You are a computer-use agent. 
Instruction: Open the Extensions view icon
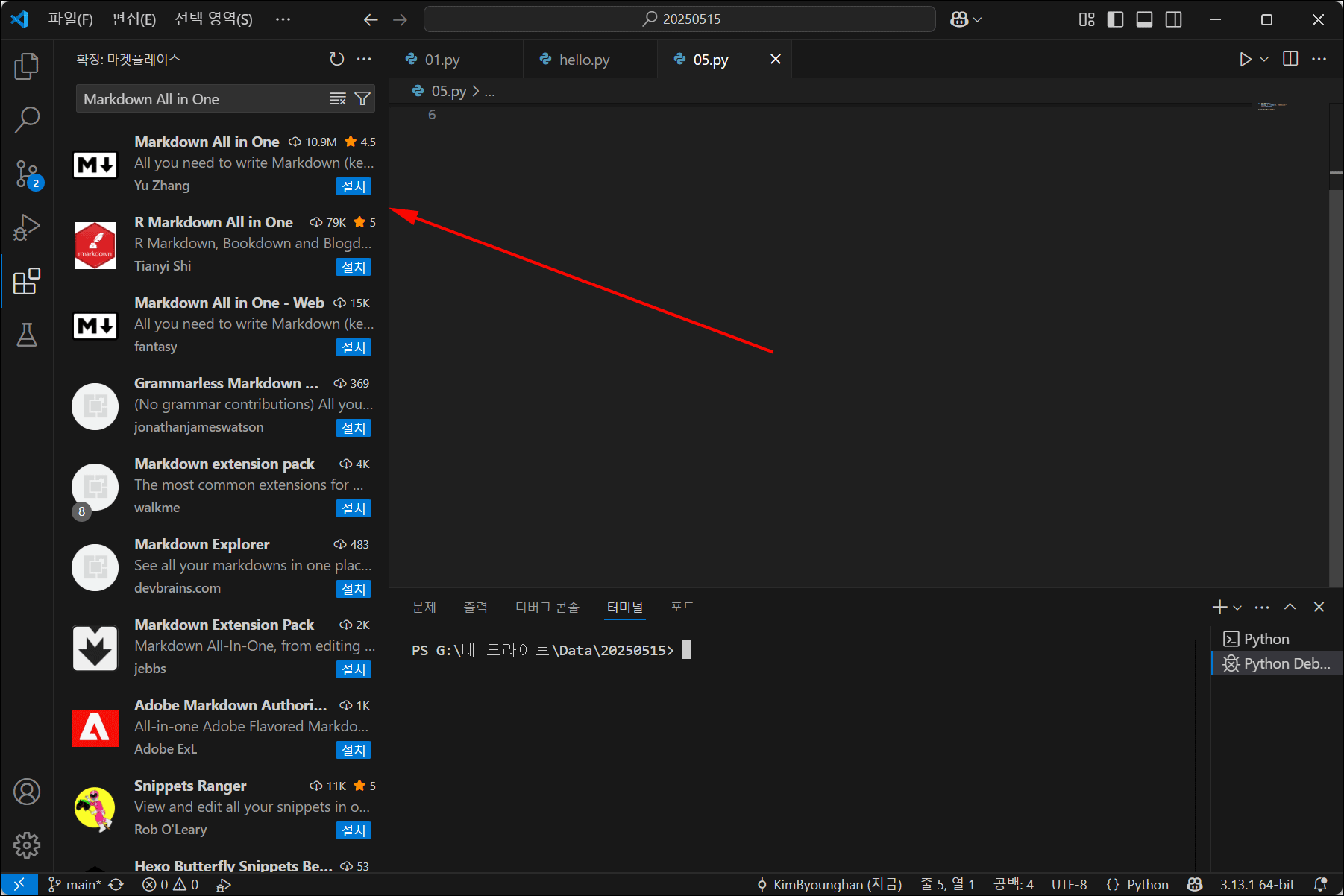pyautogui.click(x=27, y=281)
